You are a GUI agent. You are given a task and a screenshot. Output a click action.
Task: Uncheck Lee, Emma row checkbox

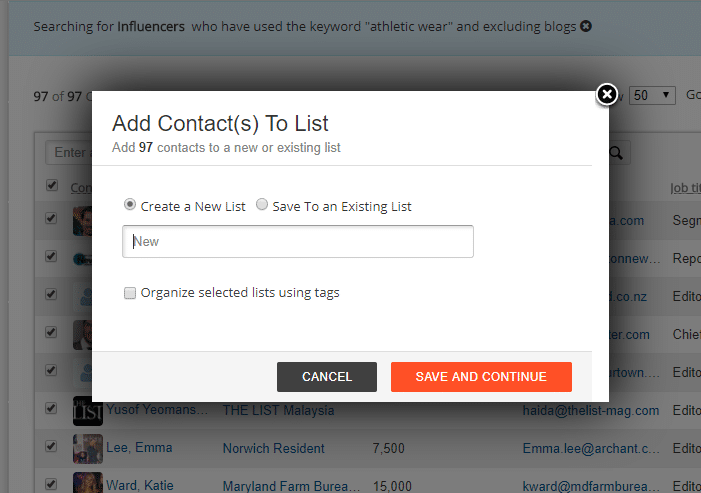51,447
